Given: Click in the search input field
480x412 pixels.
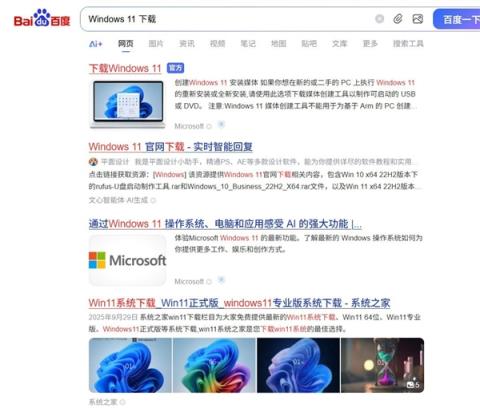Looking at the screenshot, I should point(227,19).
